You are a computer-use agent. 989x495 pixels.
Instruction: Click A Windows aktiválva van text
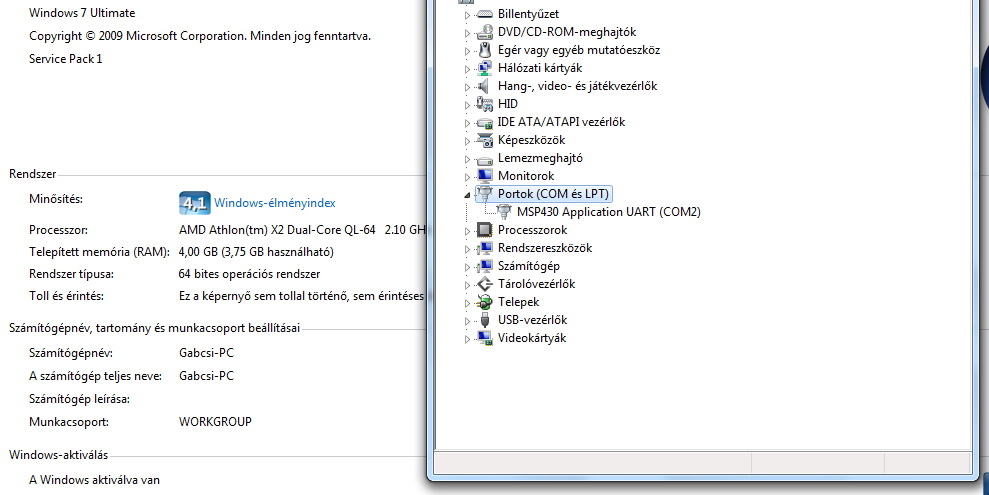(x=95, y=480)
